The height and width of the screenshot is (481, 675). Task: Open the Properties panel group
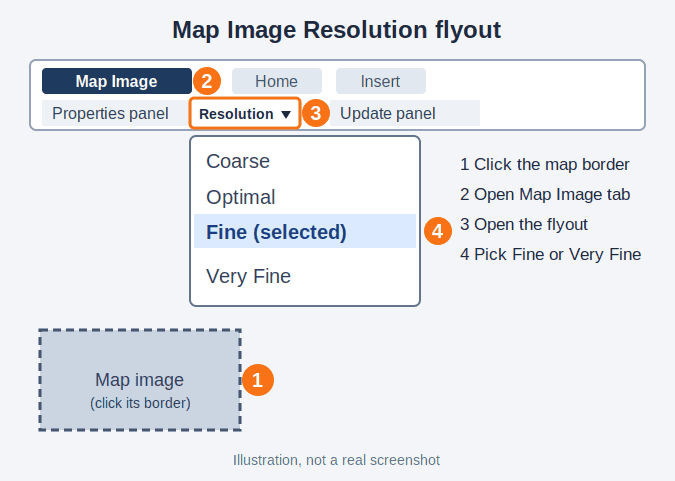pos(115,113)
